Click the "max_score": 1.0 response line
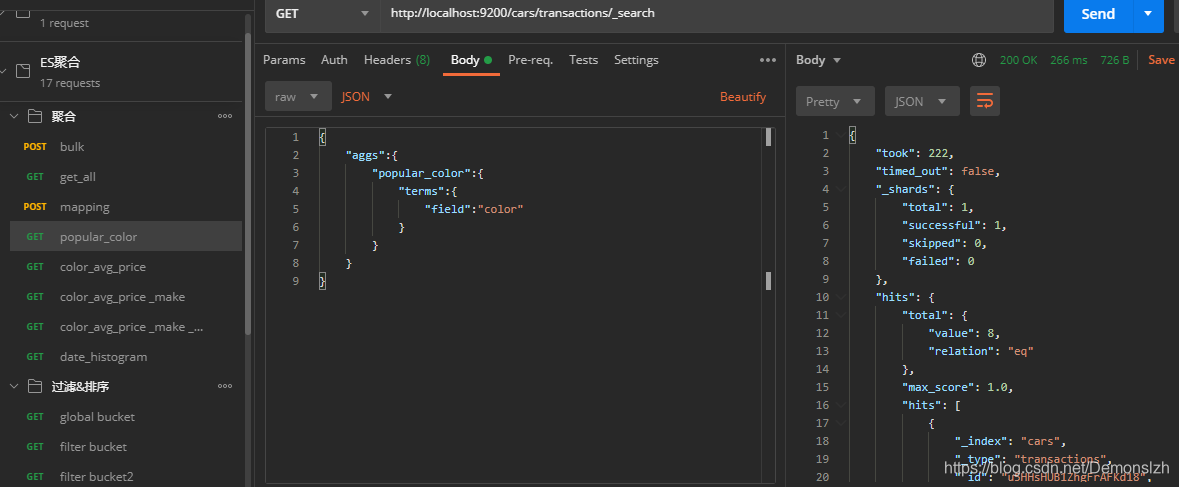The width and height of the screenshot is (1179, 487). pos(958,388)
